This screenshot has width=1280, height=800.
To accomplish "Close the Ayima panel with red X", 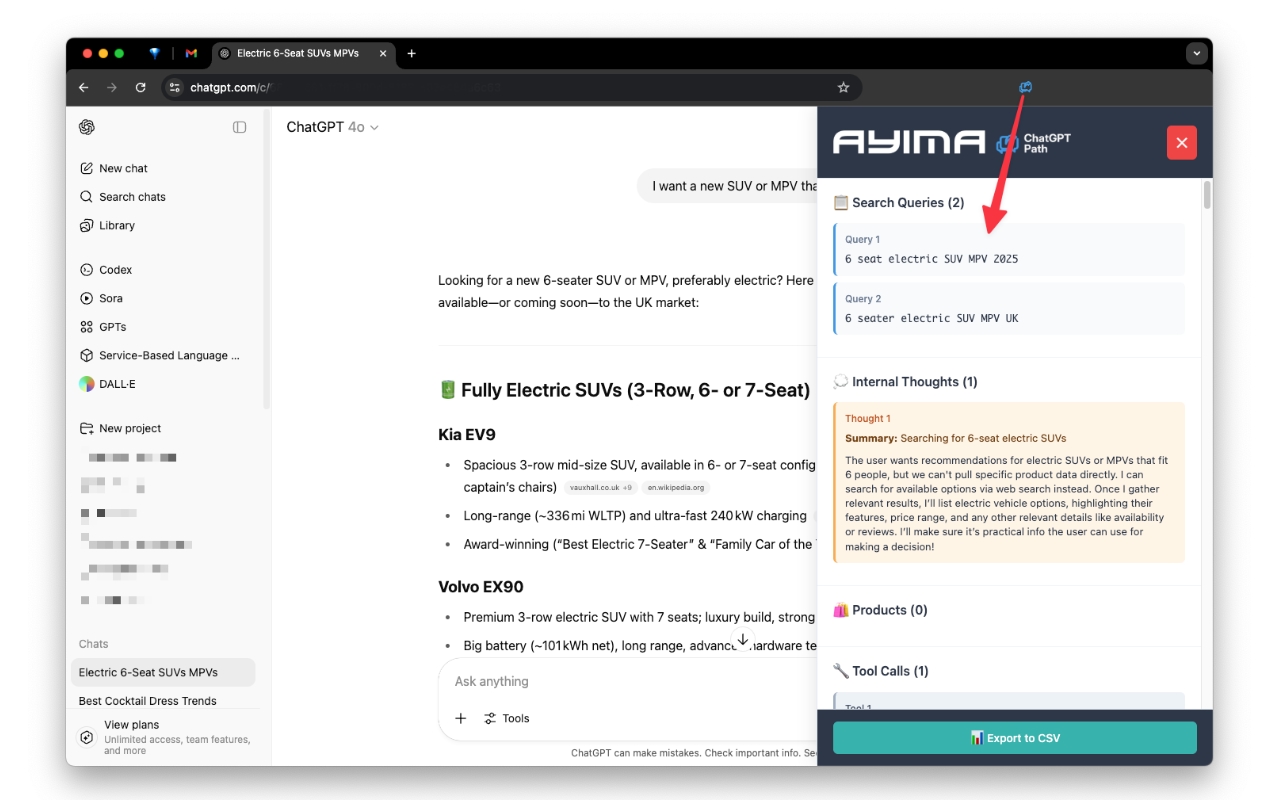I will point(1181,143).
